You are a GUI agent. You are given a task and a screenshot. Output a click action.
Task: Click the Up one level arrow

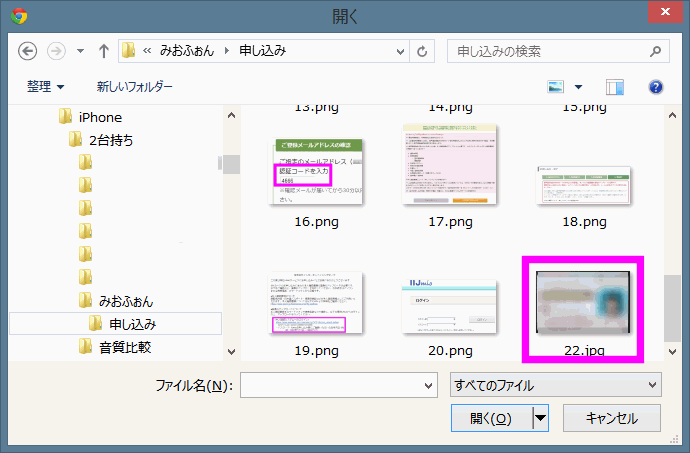point(103,51)
